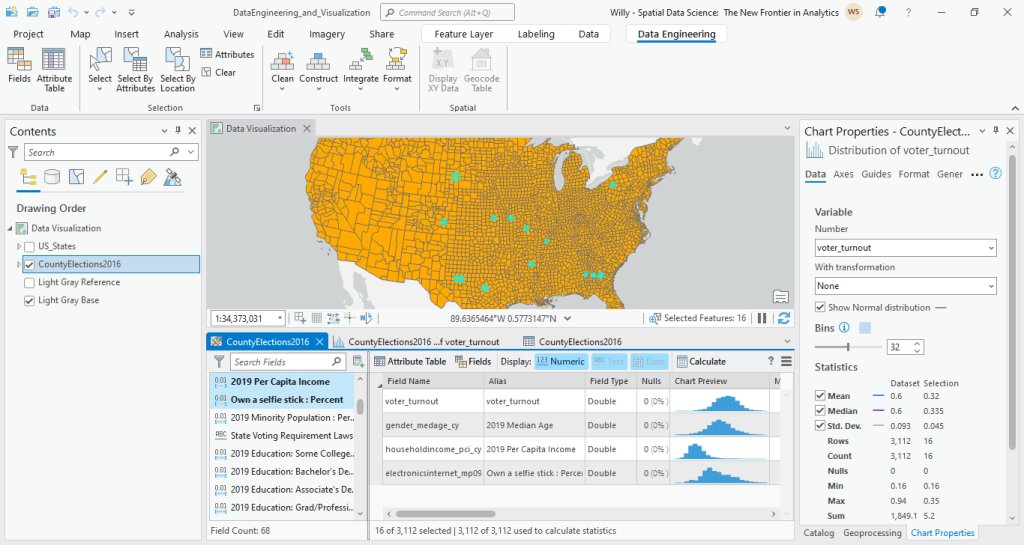Open the Clean tools menu
The width and height of the screenshot is (1024, 545).
point(282,69)
